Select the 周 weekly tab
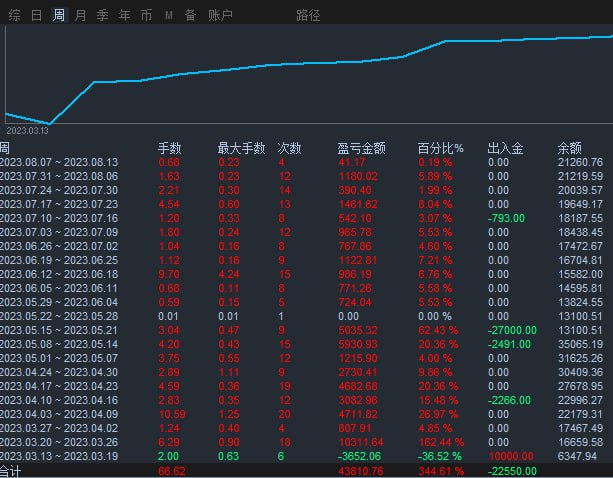Screen dimensions: 613x478 (x=59, y=15)
